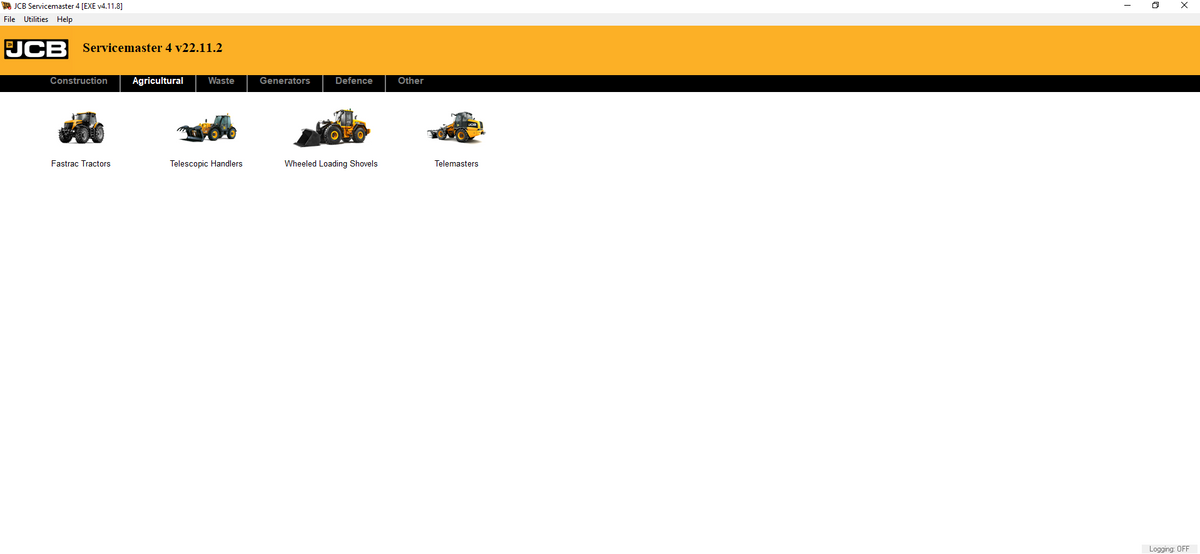Select the Wheeled Loading Shovels label
Screen dimensions: 1200x554
click(x=331, y=164)
